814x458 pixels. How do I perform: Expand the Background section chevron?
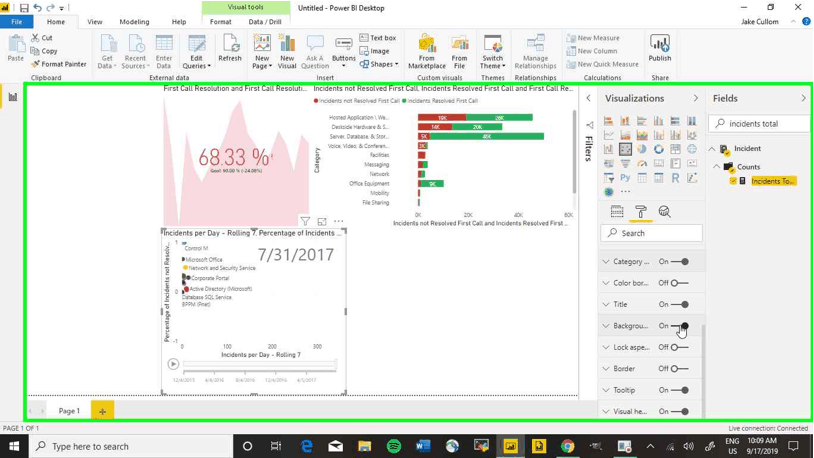[606, 326]
